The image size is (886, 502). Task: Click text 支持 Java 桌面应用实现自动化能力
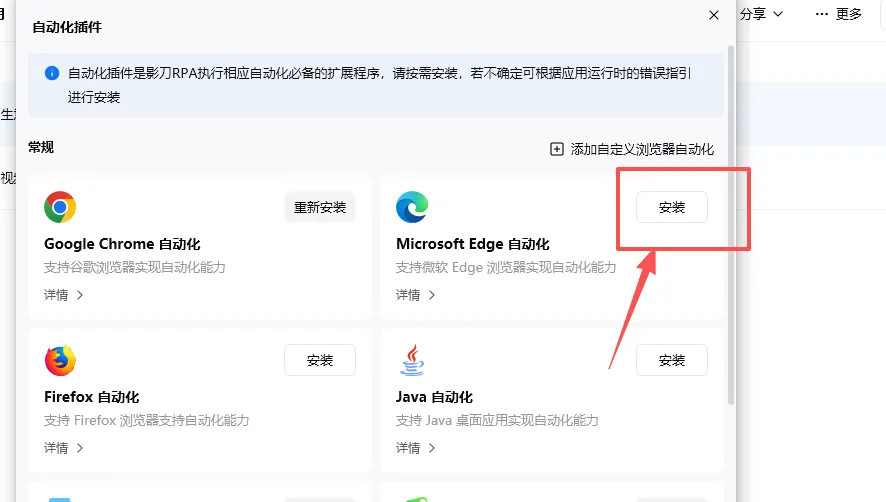497,421
